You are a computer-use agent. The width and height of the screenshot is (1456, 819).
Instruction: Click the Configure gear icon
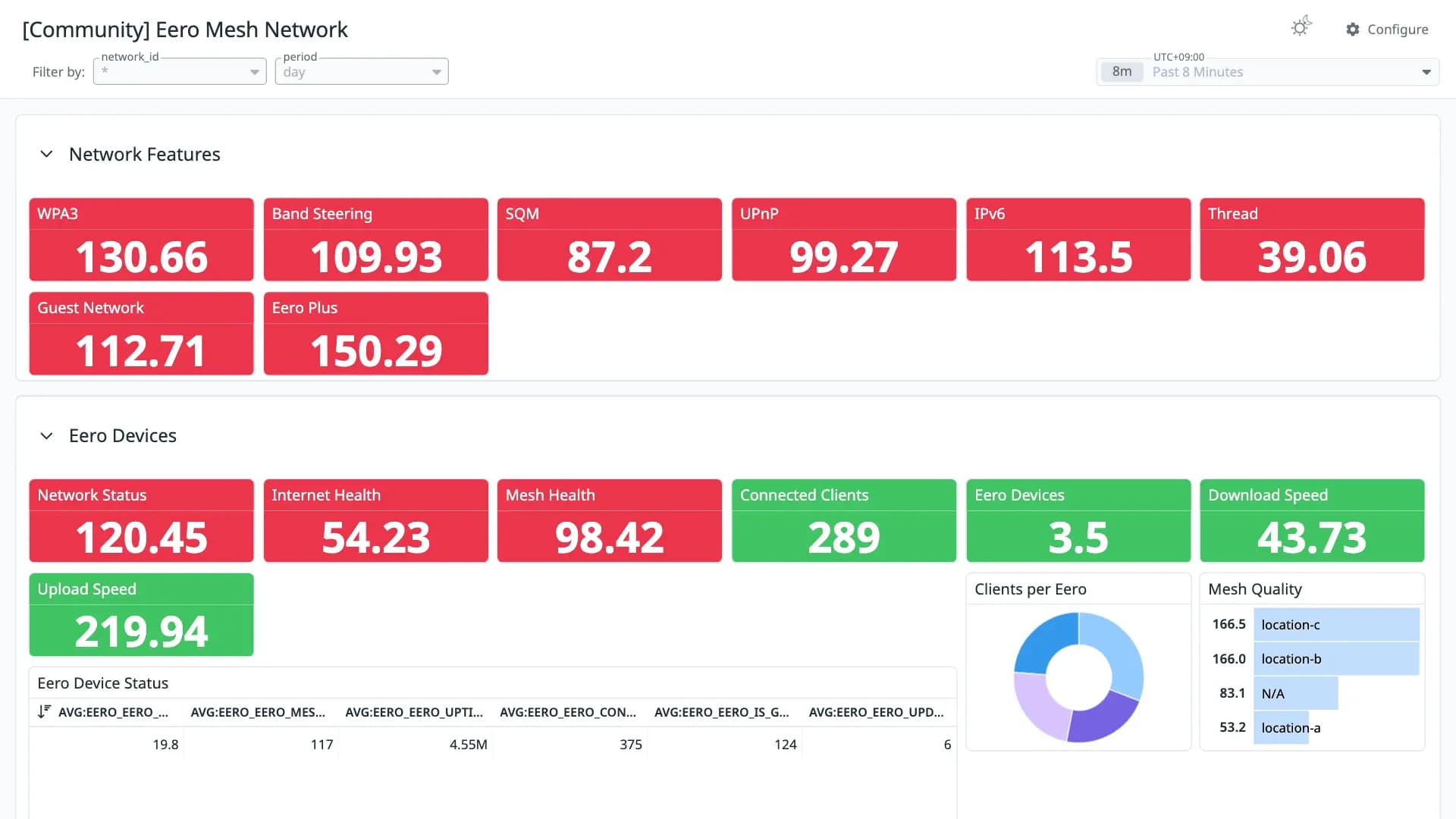(1353, 29)
